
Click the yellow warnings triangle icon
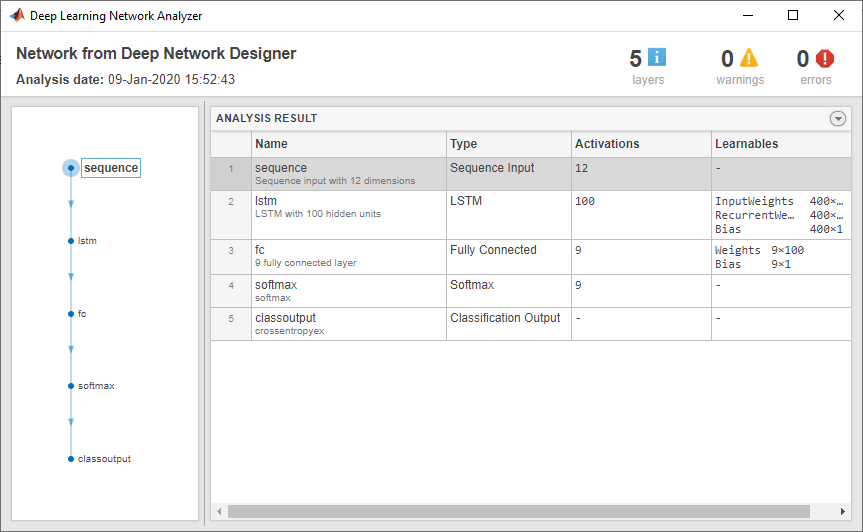748,58
